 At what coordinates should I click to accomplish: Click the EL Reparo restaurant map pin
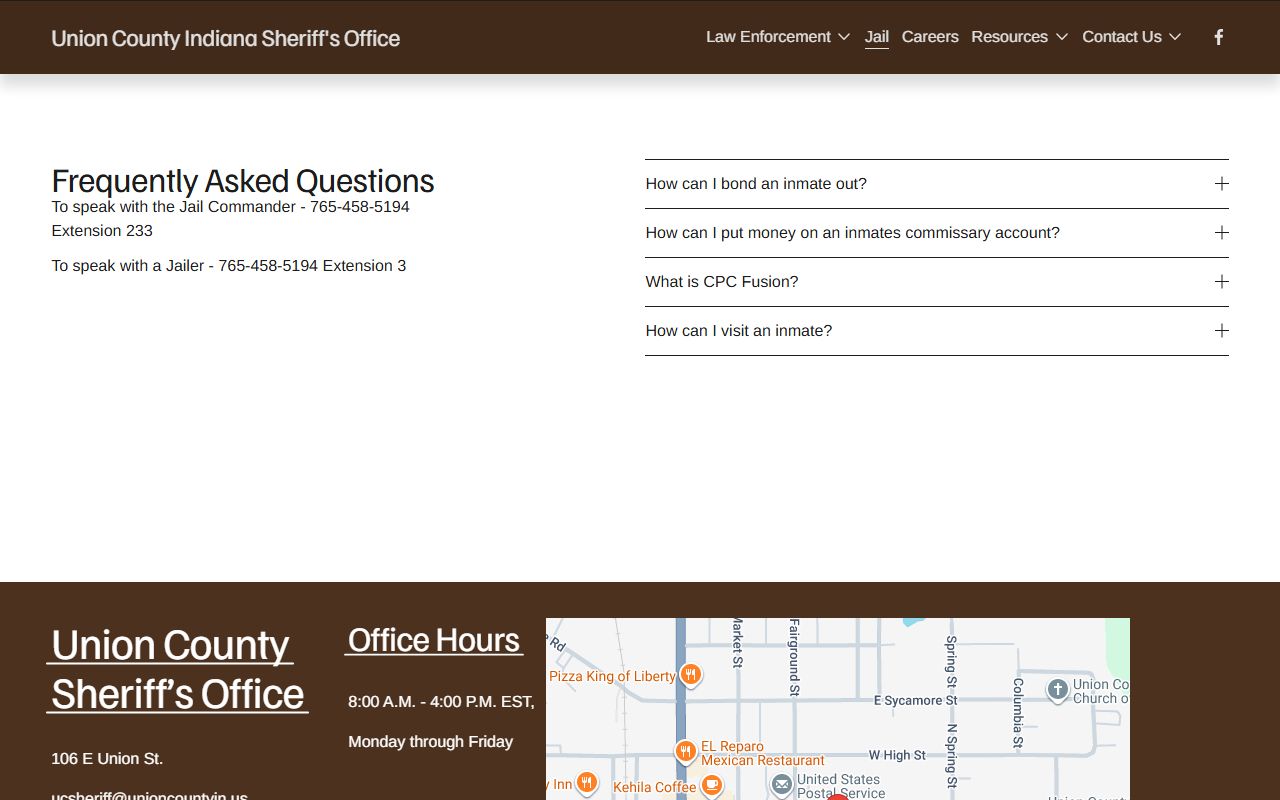click(x=685, y=751)
